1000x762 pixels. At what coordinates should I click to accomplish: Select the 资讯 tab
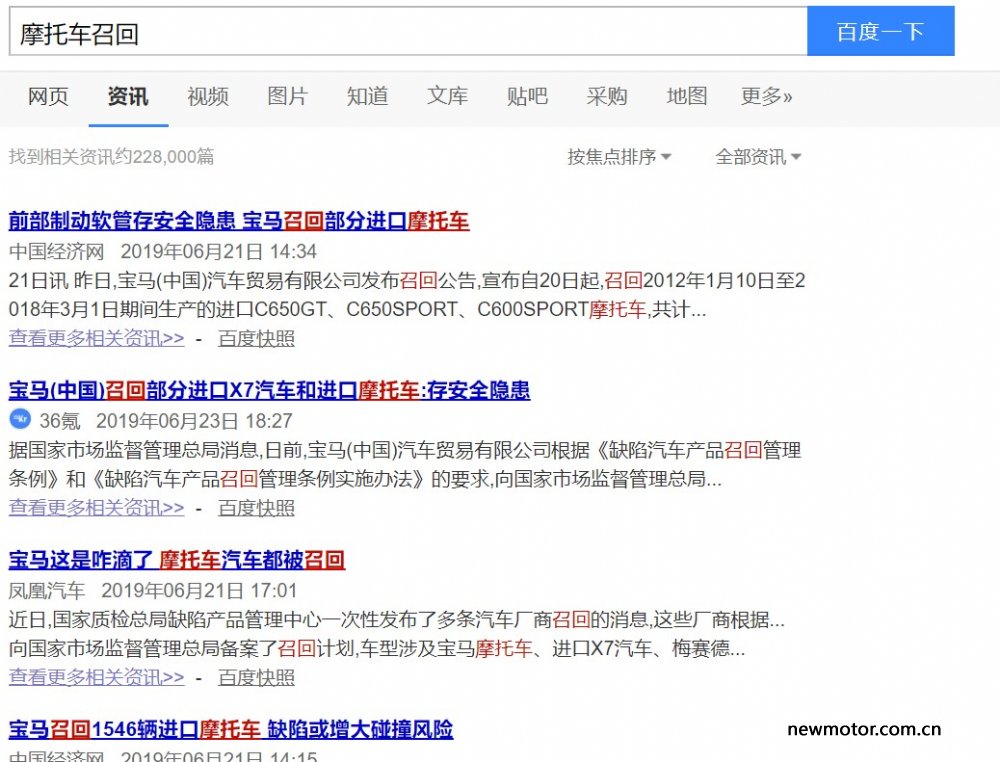(x=128, y=96)
